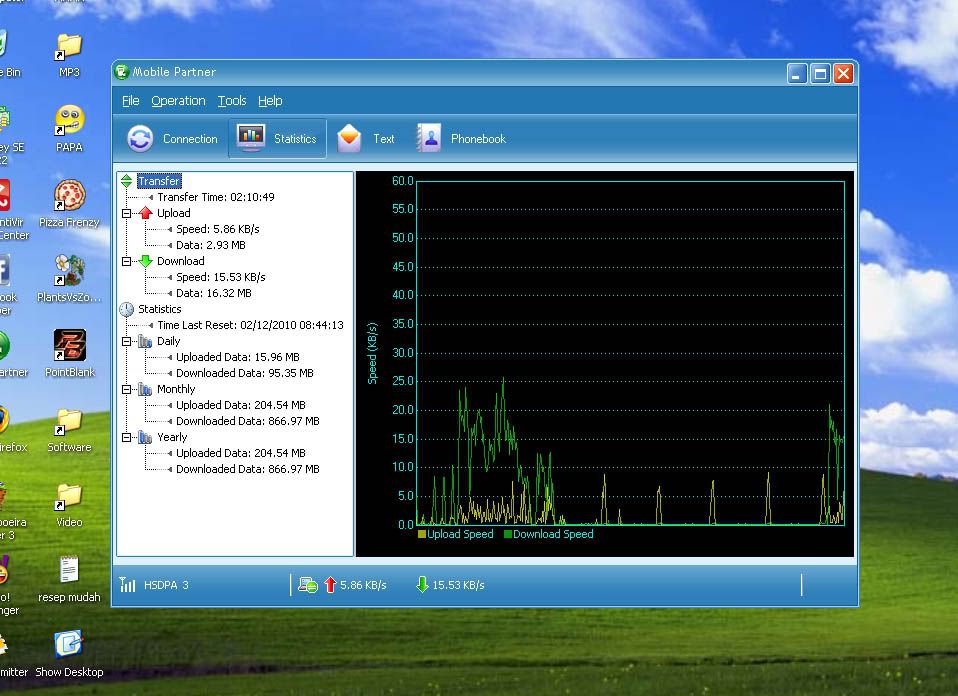
Task: Click the 'Speed (KB/s)' axis label
Action: pos(372,353)
